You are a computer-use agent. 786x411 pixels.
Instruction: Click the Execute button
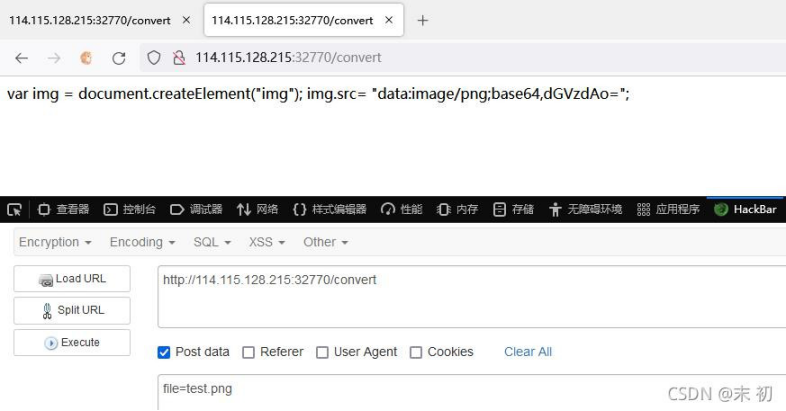tap(72, 343)
